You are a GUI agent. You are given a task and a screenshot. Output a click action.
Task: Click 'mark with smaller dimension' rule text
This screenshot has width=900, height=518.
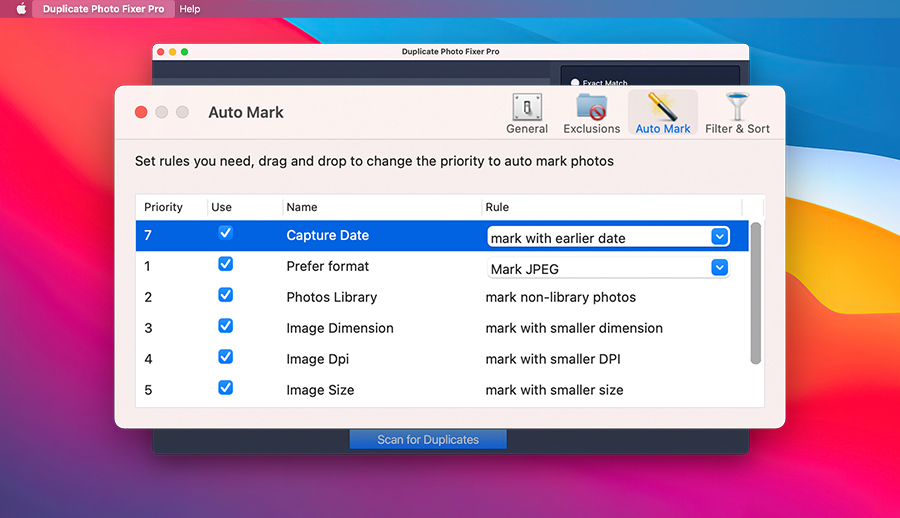(574, 328)
